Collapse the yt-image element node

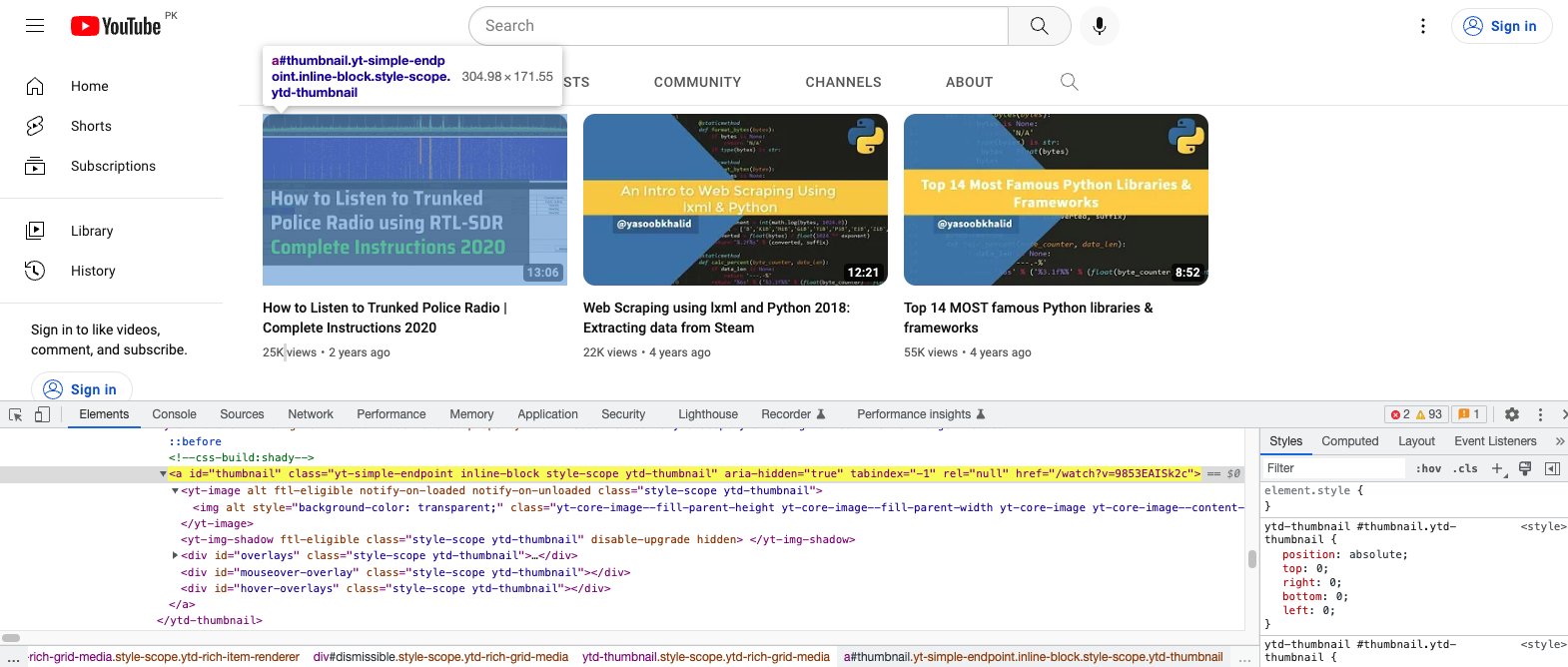pyautogui.click(x=175, y=491)
